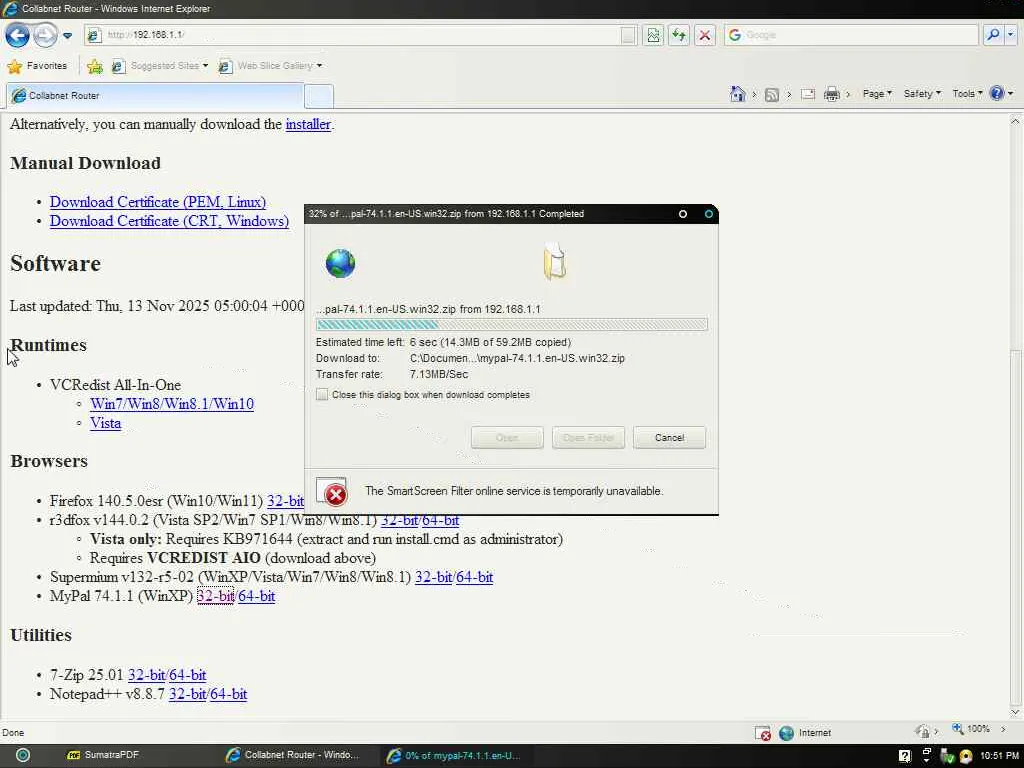
Task: Click the status bar SmartScreen blocked icon
Action: point(762,733)
